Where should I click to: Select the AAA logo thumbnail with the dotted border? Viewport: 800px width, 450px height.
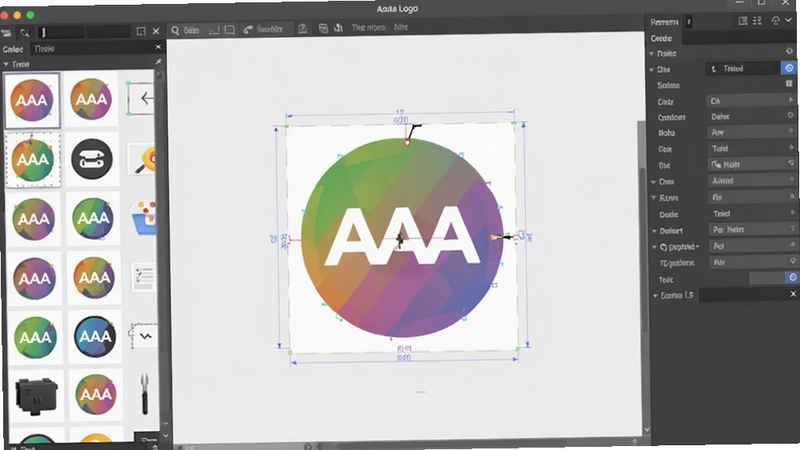point(33,160)
